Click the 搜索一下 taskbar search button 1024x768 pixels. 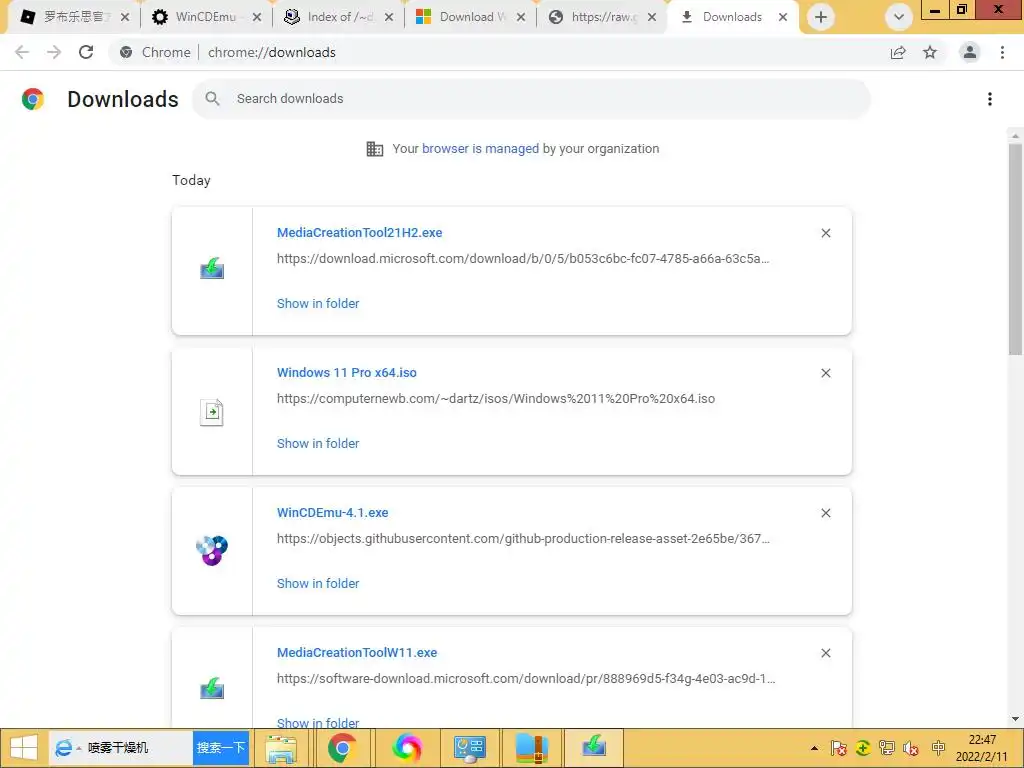click(221, 748)
